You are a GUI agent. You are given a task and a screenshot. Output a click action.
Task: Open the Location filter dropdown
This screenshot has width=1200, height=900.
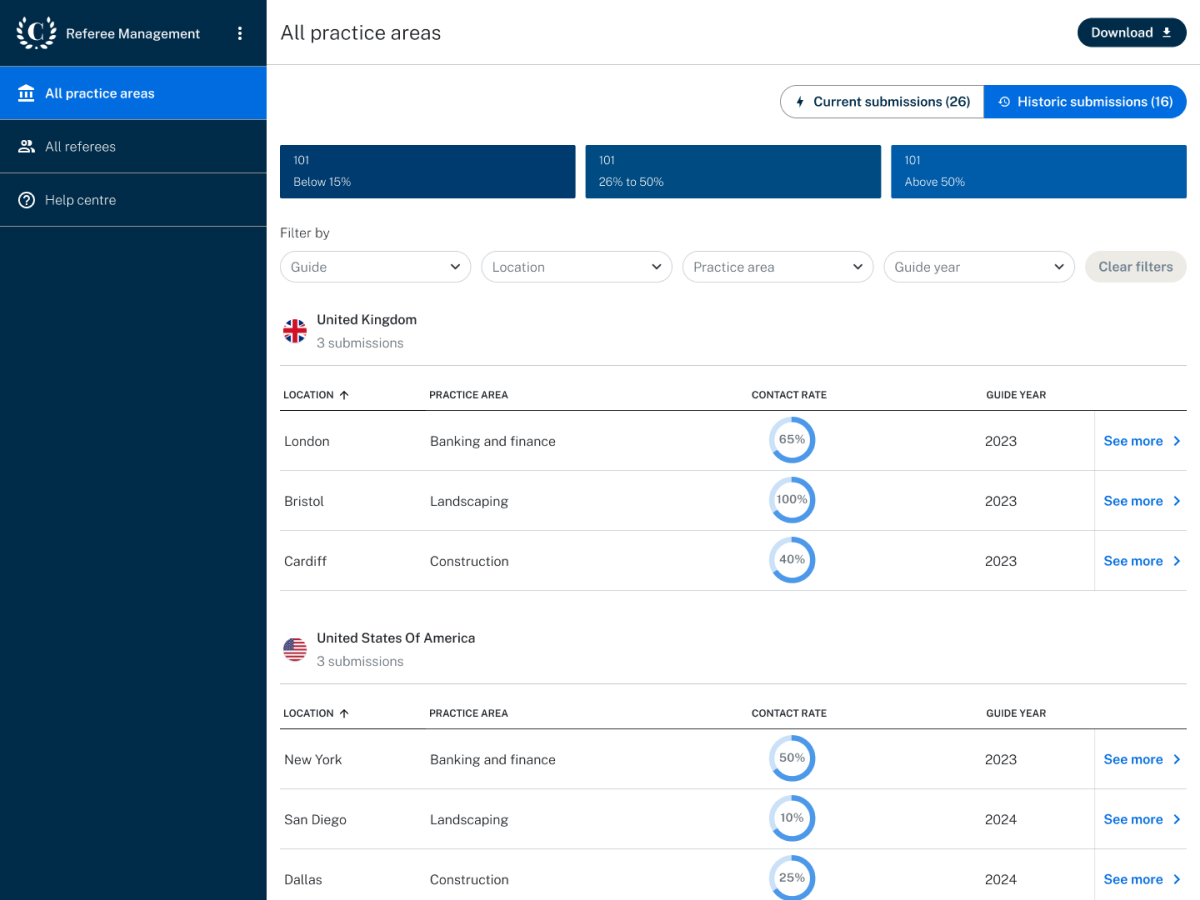click(576, 267)
